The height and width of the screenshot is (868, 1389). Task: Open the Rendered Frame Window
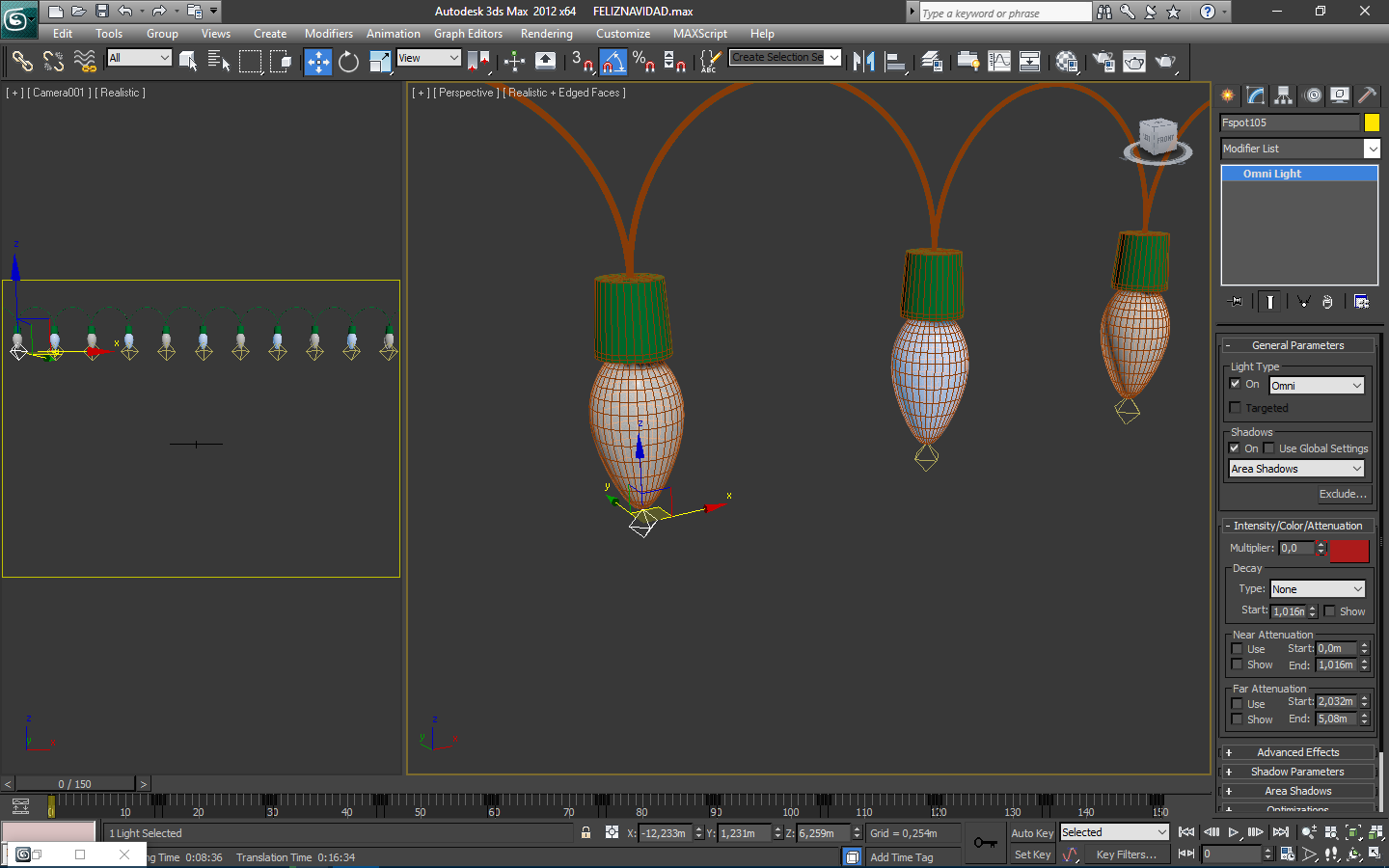(x=1134, y=62)
